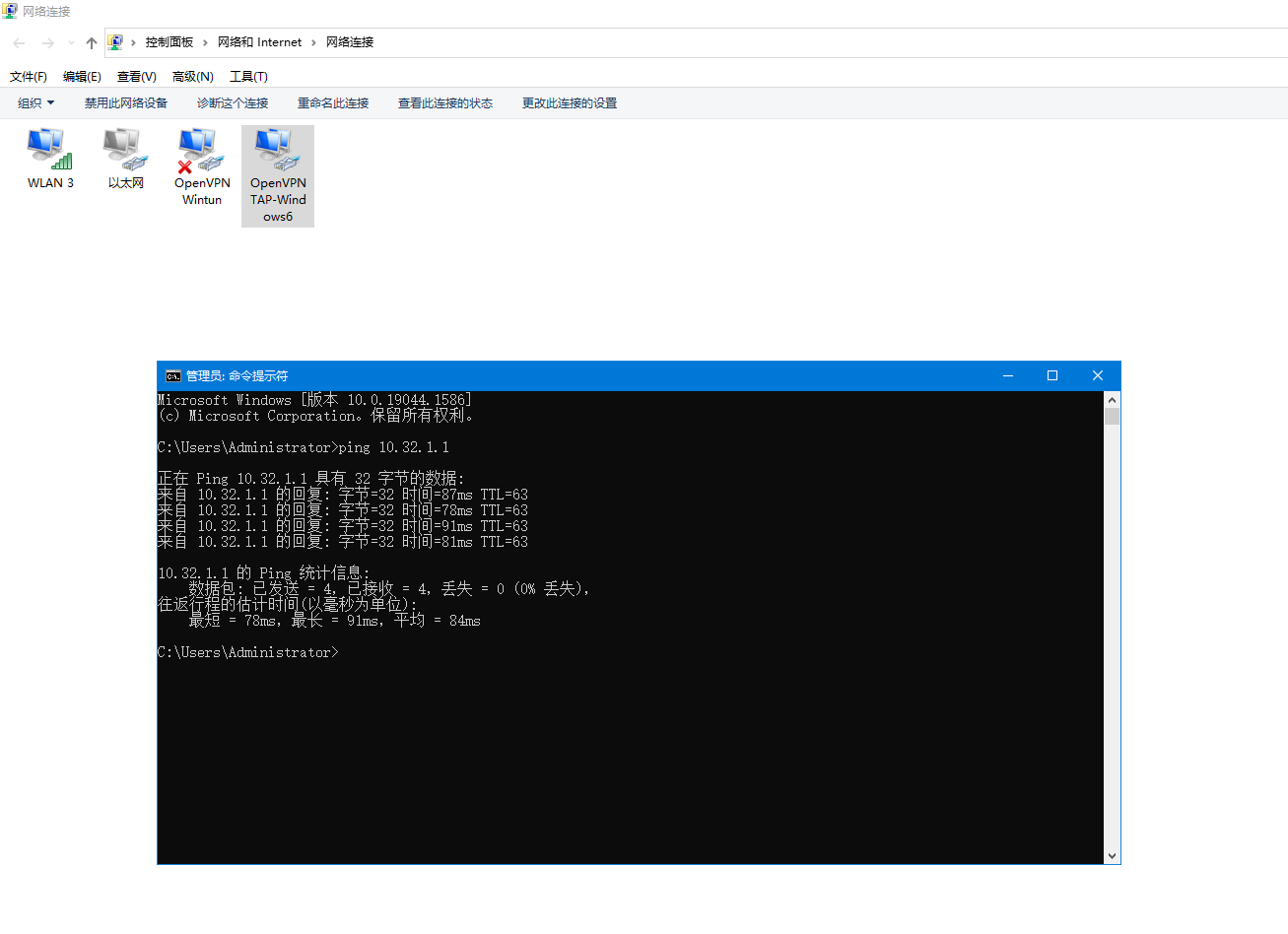Select the WLAN 3 network adapter icon
The image size is (1288, 934).
coord(49,150)
